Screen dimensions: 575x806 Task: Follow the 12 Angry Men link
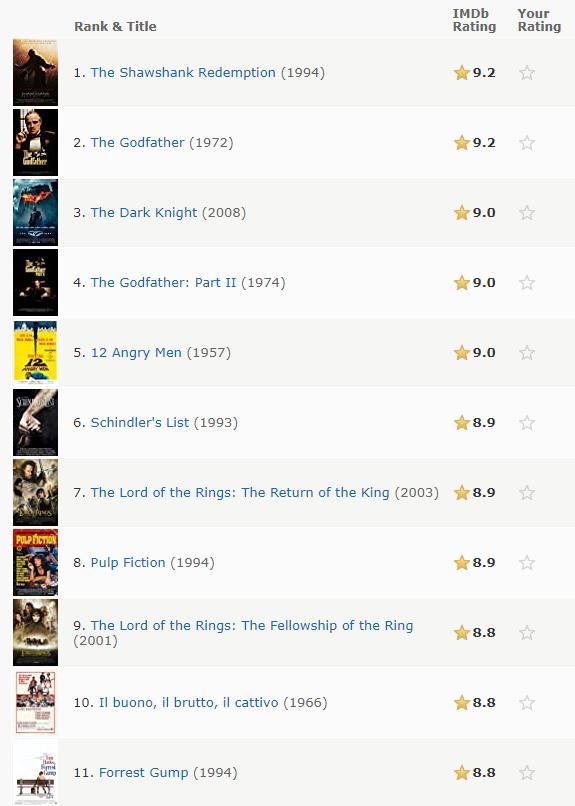pos(136,353)
